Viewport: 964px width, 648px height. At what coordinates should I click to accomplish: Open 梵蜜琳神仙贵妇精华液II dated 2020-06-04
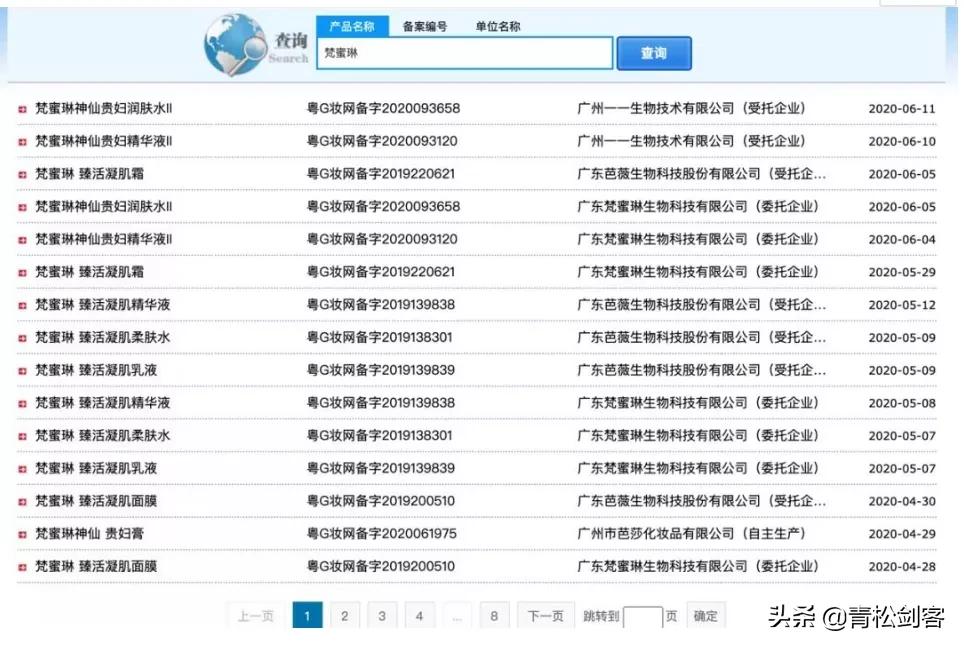[x=103, y=239]
